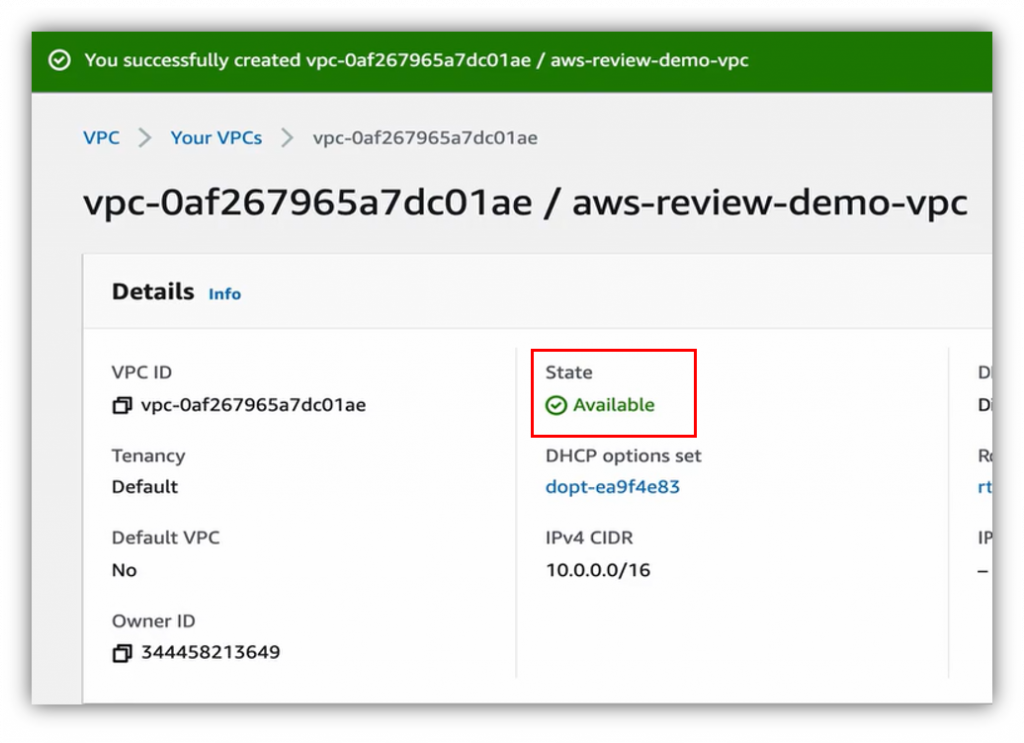The width and height of the screenshot is (1024, 743).
Task: Open the Info link next to Details
Action: tap(225, 294)
